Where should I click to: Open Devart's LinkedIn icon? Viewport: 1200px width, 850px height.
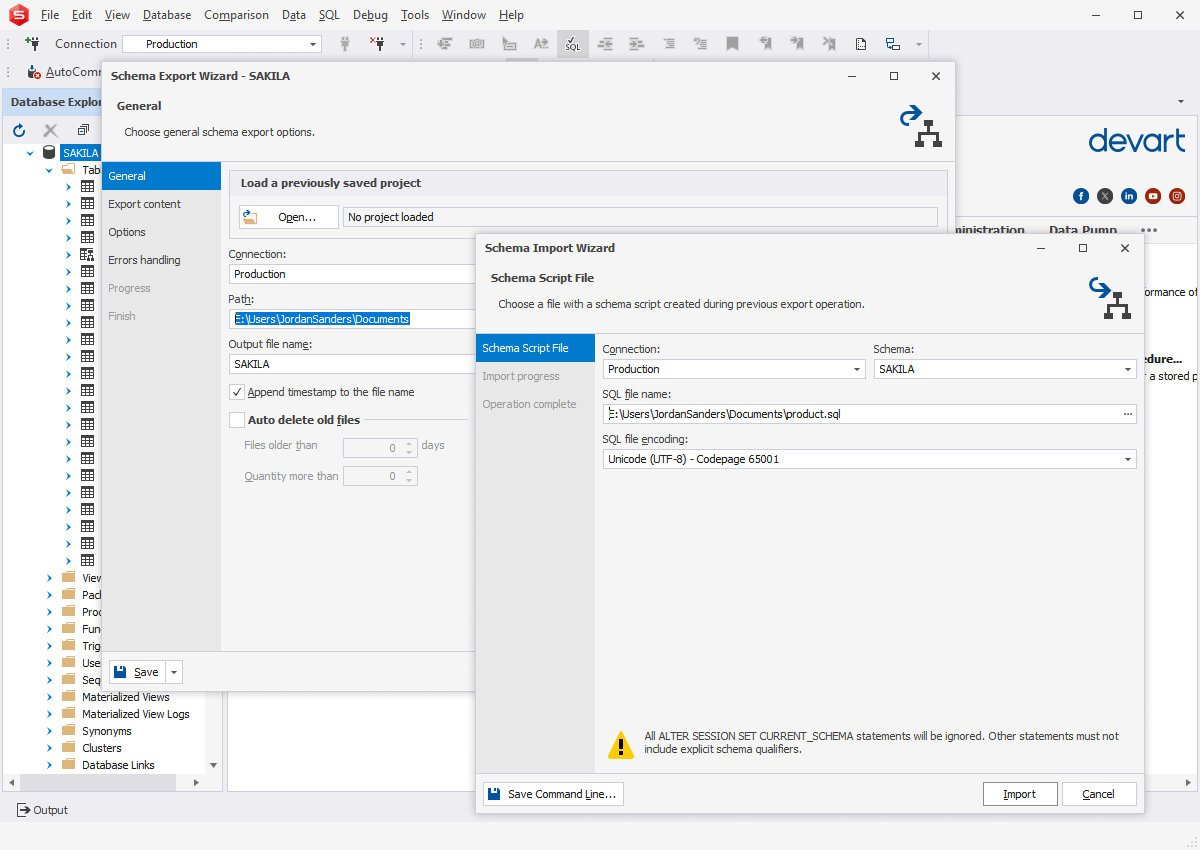[1129, 196]
